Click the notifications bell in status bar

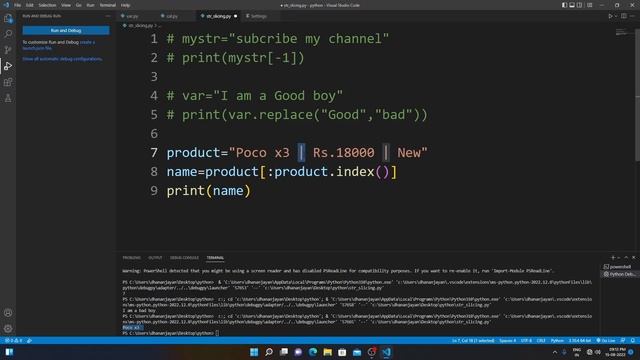633,340
